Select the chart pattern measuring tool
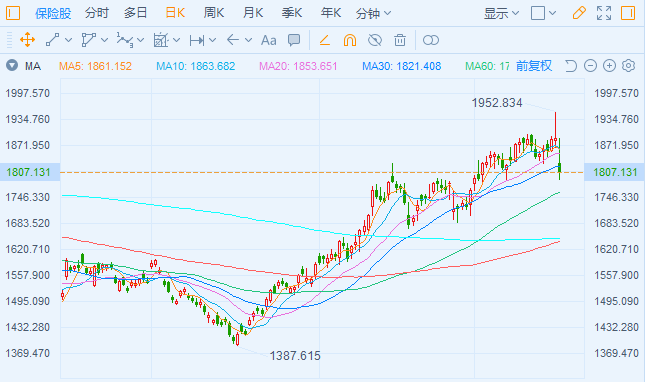Viewport: 645px width, 382px height. point(161,40)
